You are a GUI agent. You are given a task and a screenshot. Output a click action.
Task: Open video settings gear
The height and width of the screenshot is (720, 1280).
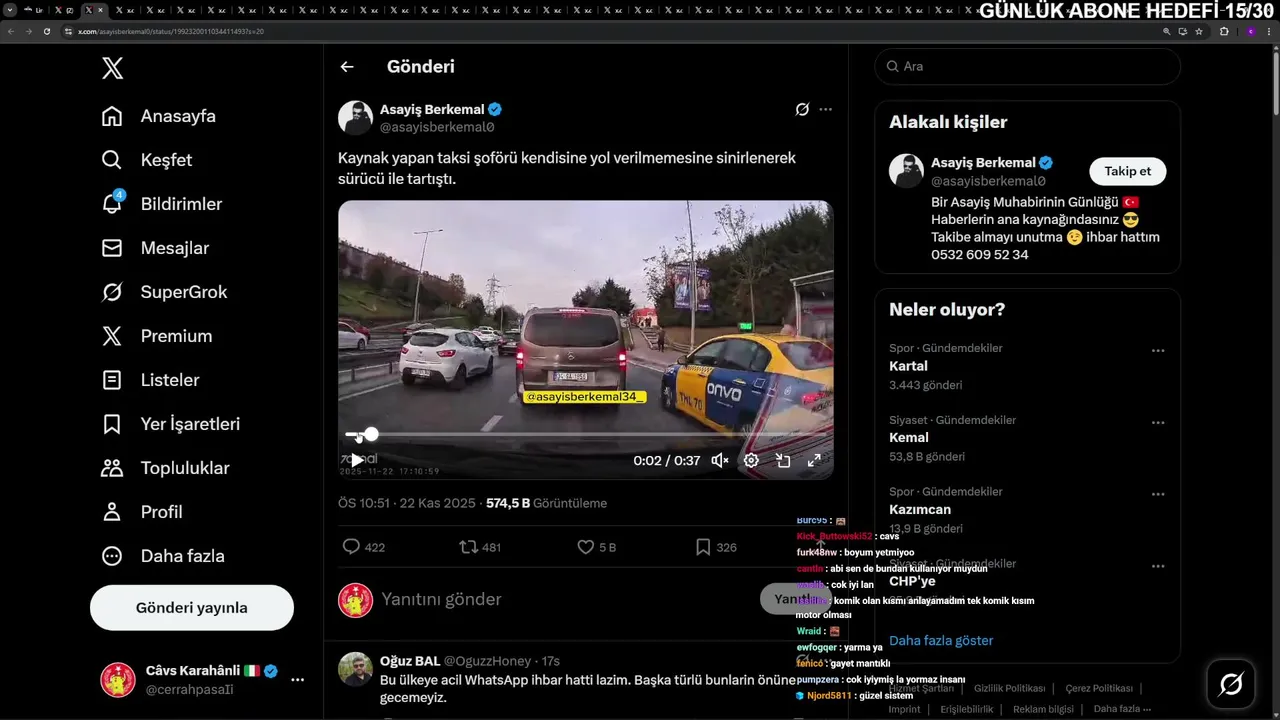pos(751,460)
